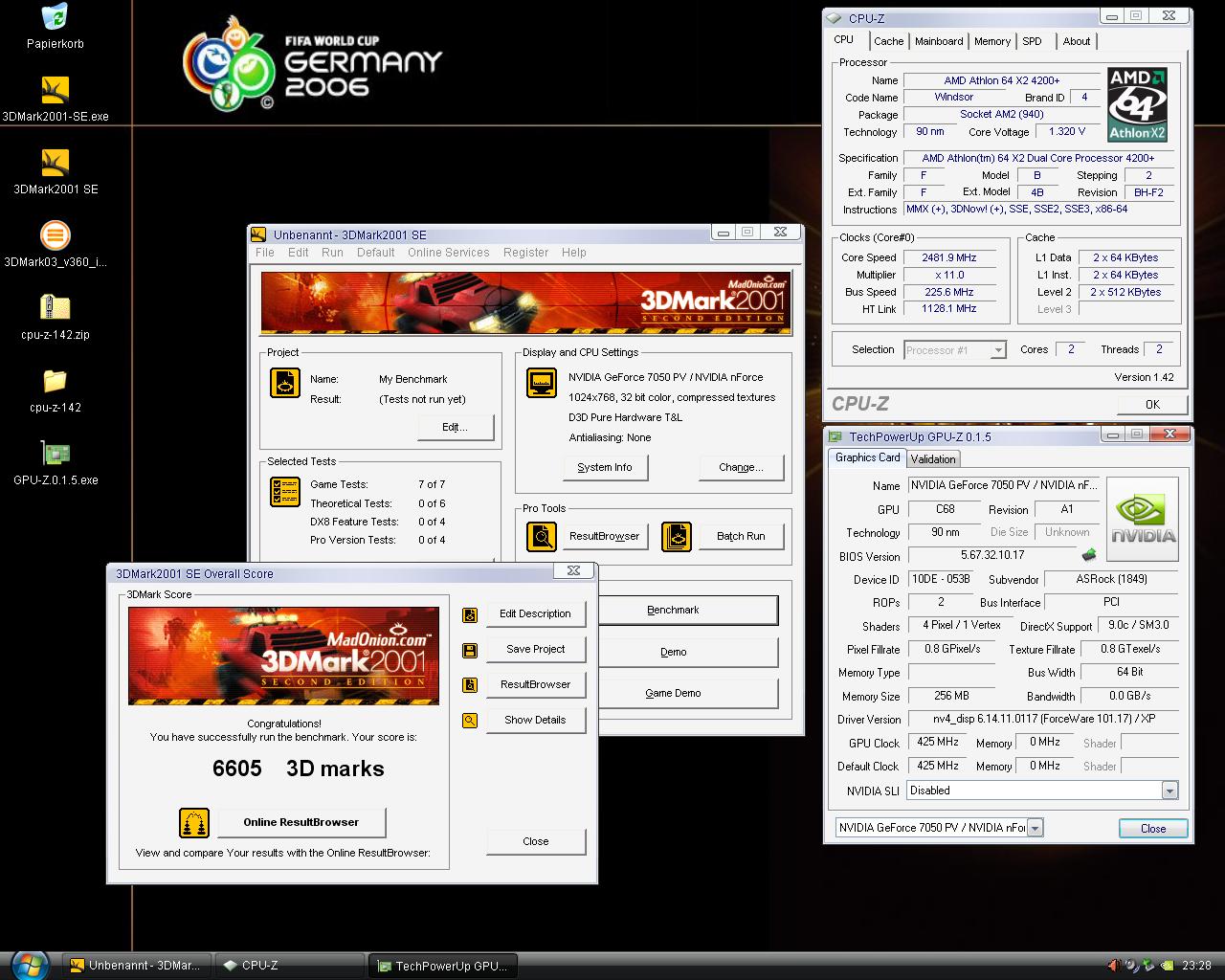Click the Edit Description button
Viewport: 1225px width, 980px height.
tap(536, 613)
